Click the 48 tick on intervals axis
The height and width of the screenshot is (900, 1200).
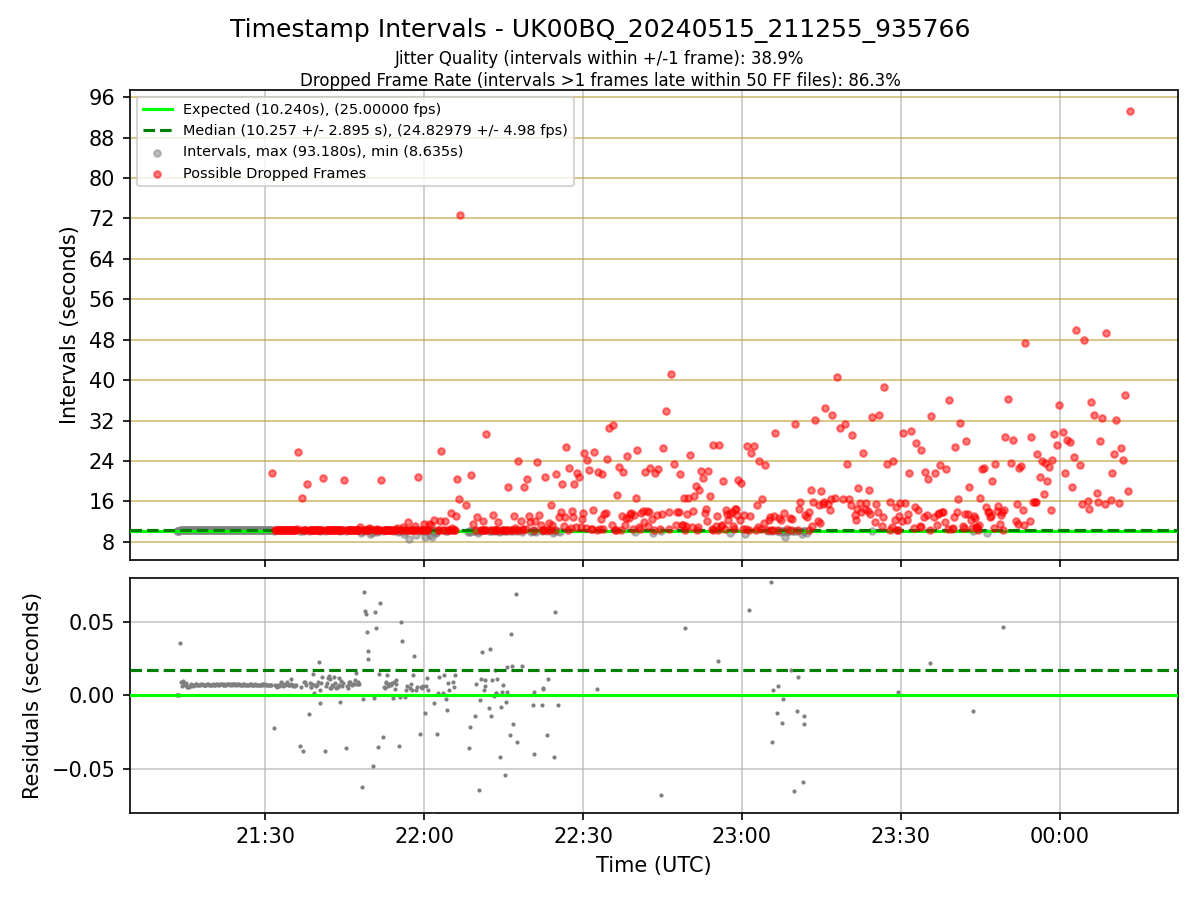tap(101, 340)
